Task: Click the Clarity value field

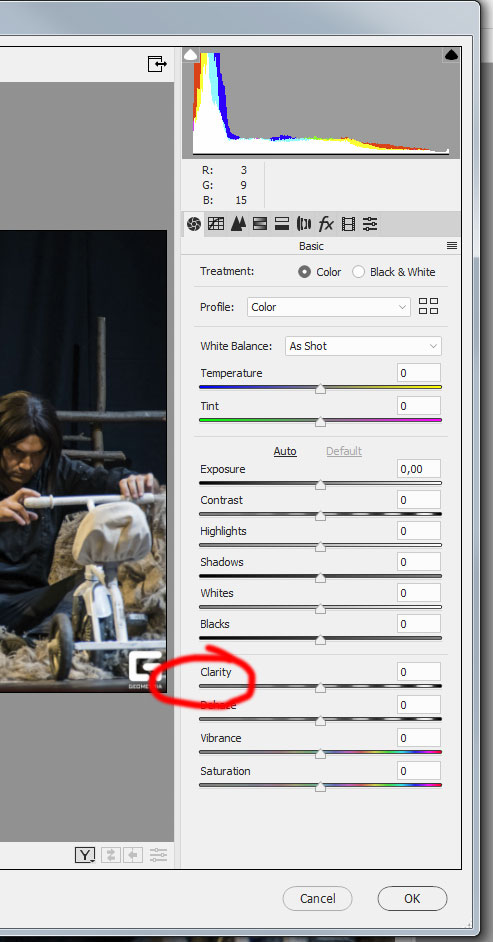Action: [419, 672]
